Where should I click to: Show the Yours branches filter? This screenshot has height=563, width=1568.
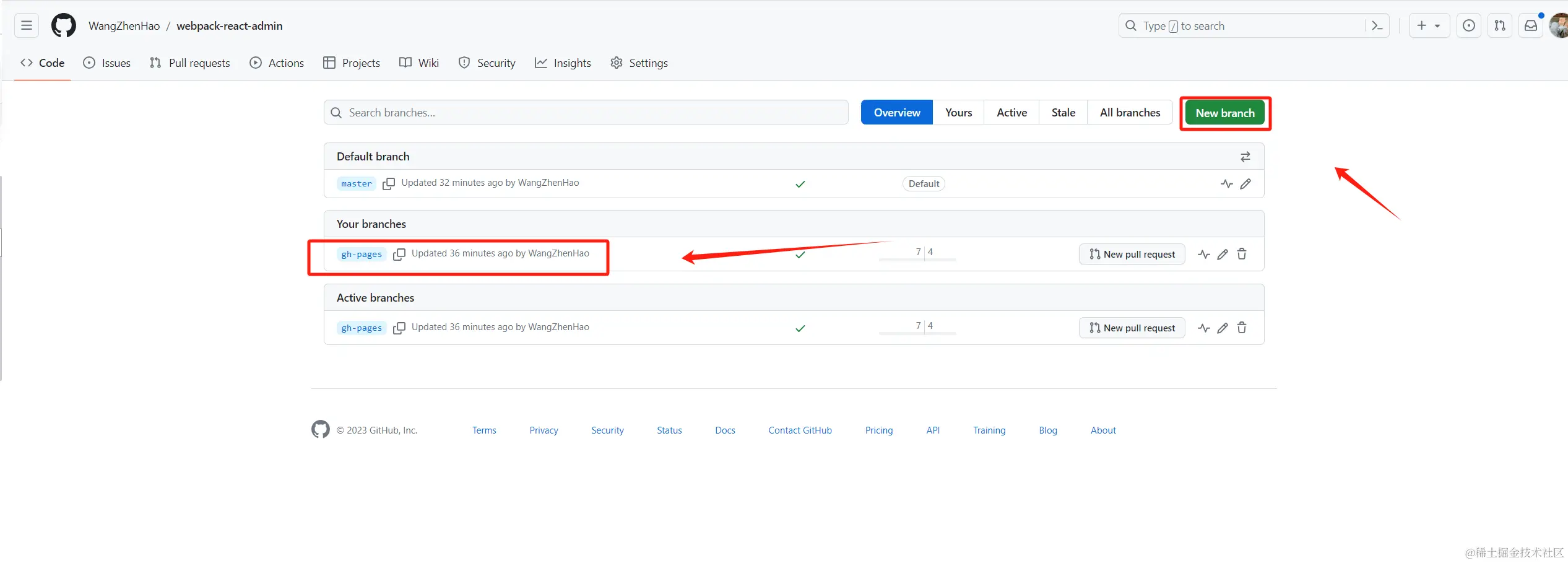(x=959, y=113)
